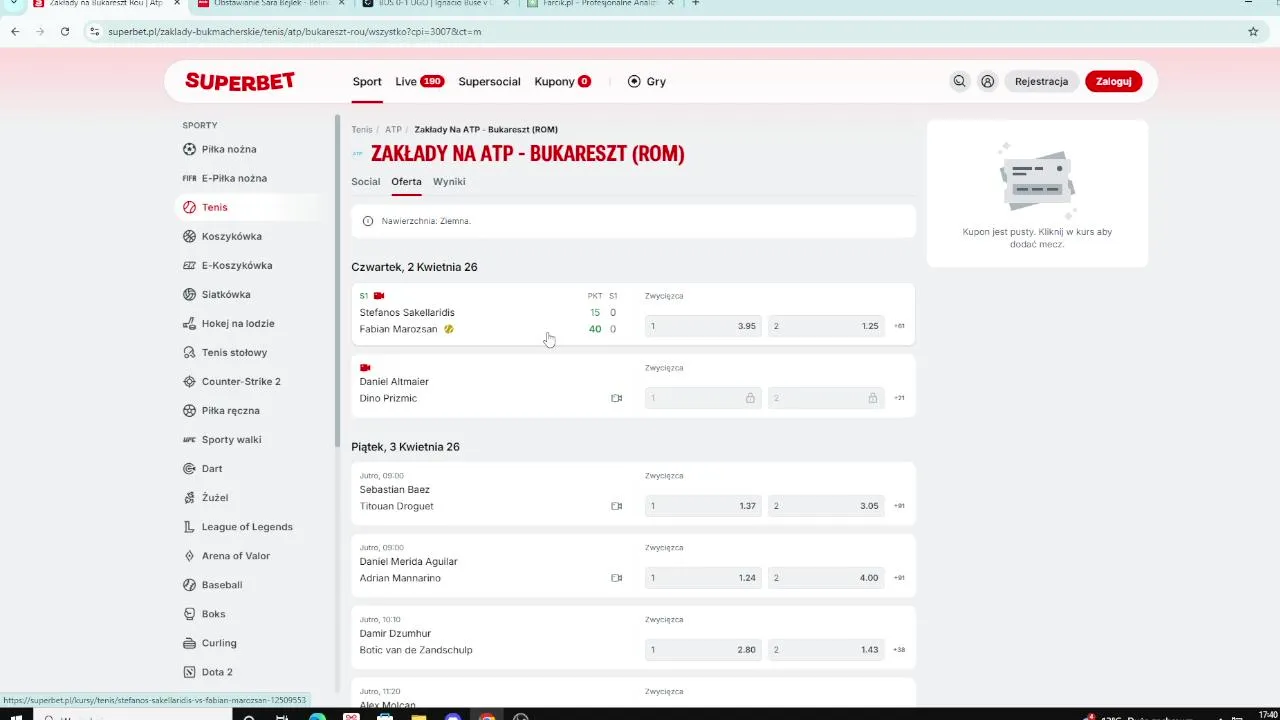Bet on Adrian Mannarino at 4.00

(x=826, y=578)
